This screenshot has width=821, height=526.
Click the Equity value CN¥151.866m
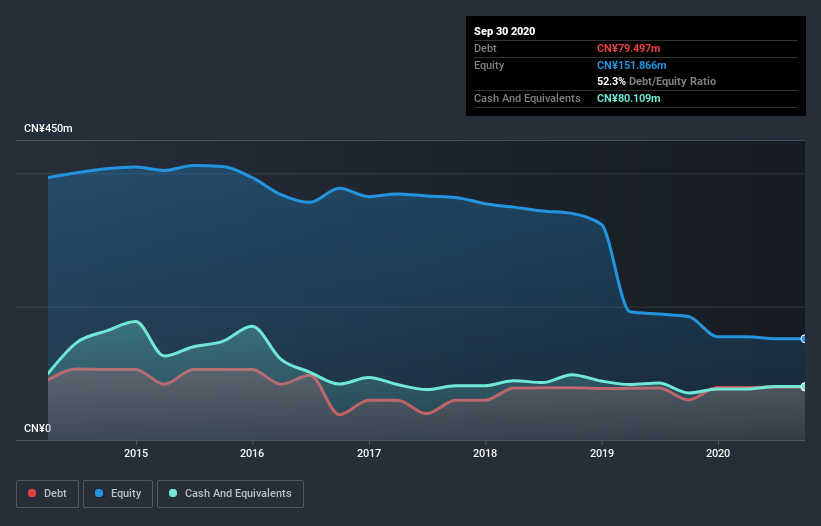coord(631,65)
